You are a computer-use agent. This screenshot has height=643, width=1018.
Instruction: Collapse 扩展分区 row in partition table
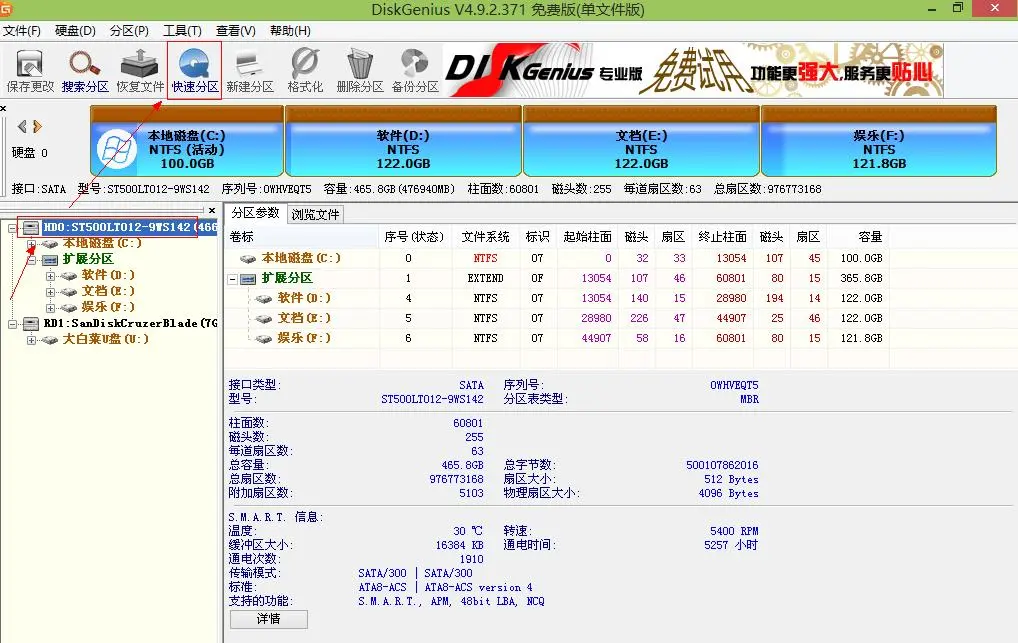tap(232, 279)
